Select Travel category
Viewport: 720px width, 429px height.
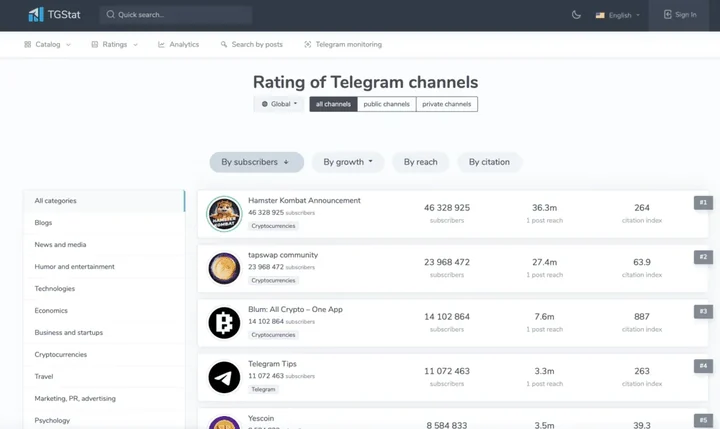(104, 377)
